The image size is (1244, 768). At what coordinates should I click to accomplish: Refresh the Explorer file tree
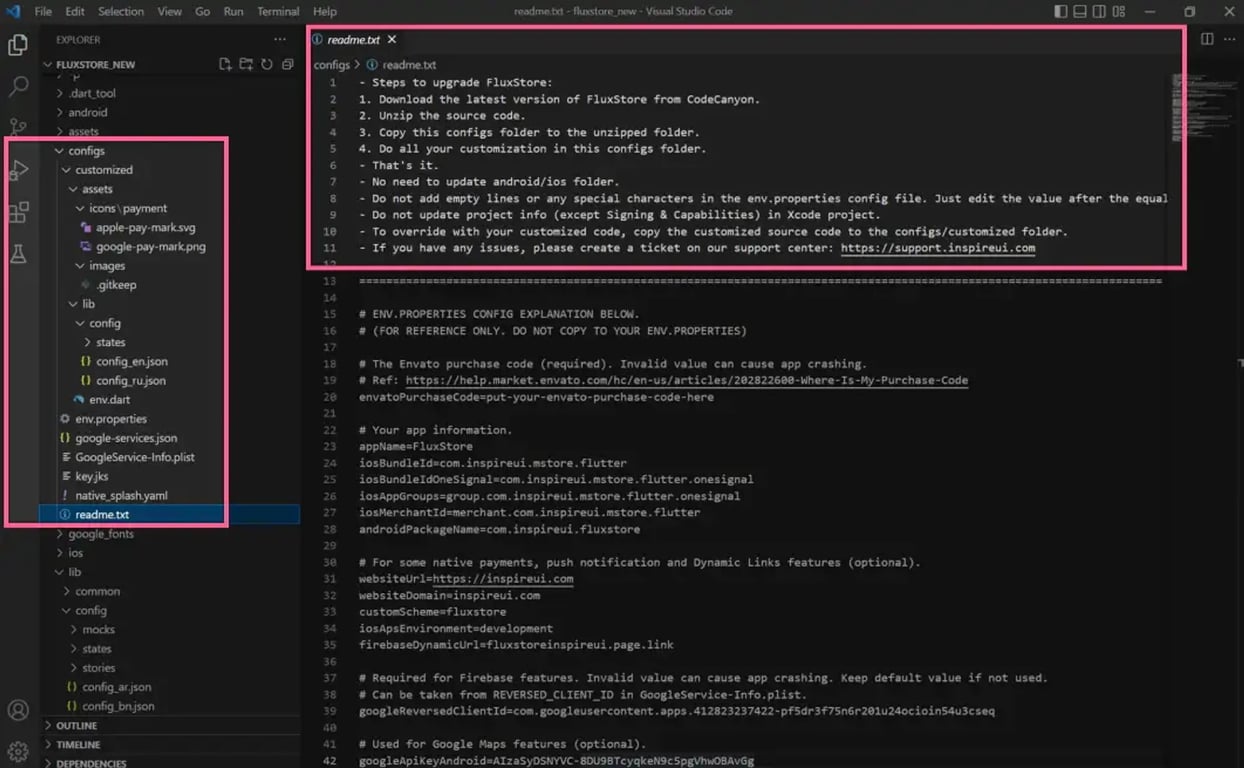pos(267,64)
